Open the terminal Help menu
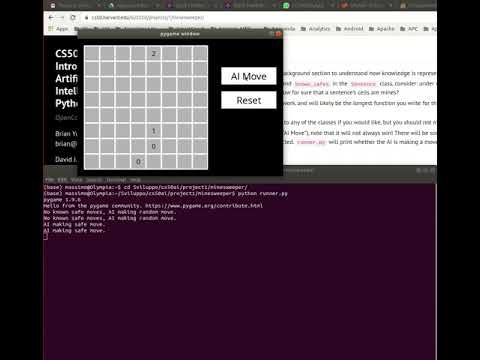The image size is (480, 360). pos(135,180)
